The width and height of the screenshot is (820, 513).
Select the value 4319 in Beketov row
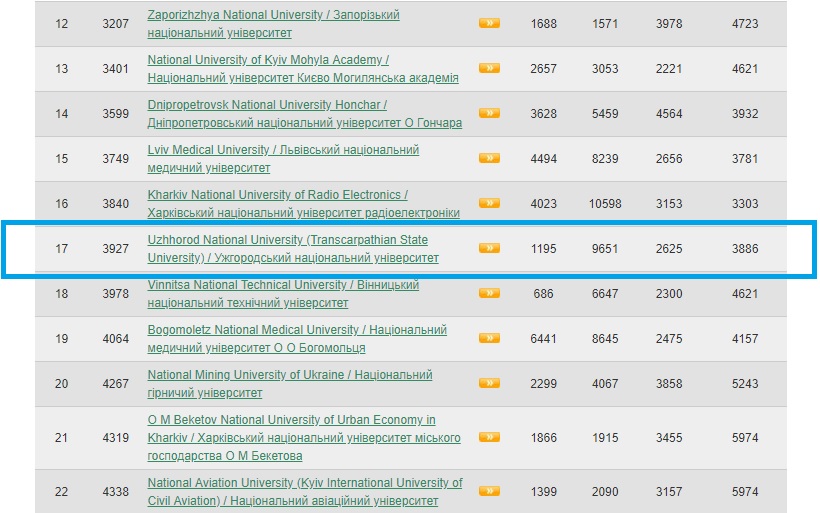(116, 438)
